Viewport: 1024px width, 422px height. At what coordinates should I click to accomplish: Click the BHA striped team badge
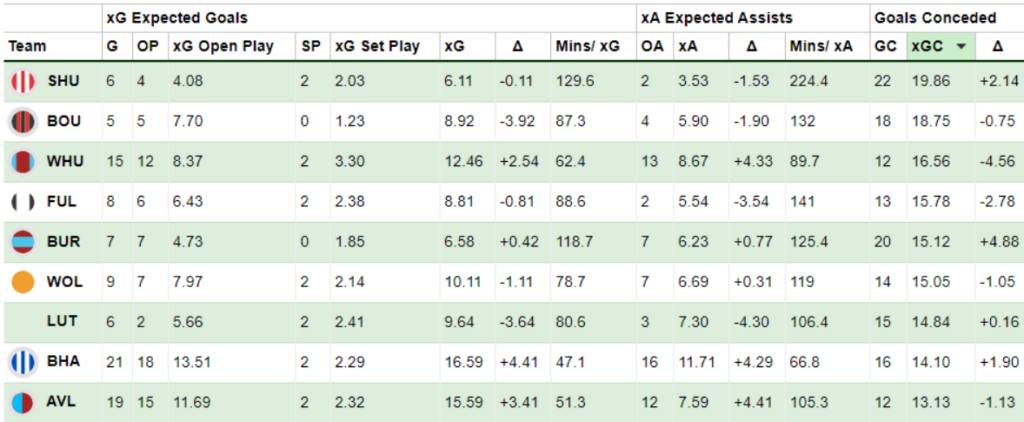(23, 362)
